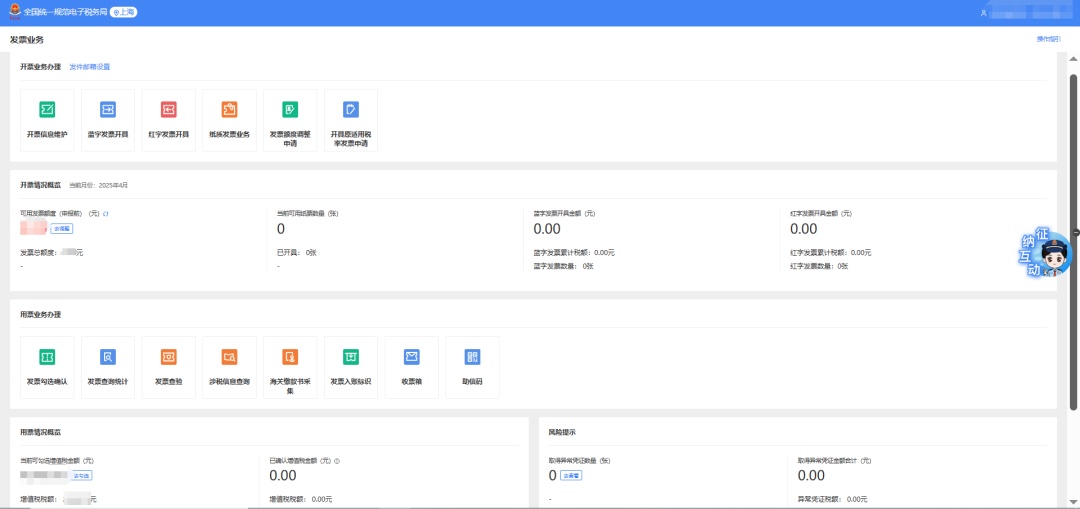Open 发票查询统计 invoice query statistics

tap(108, 366)
